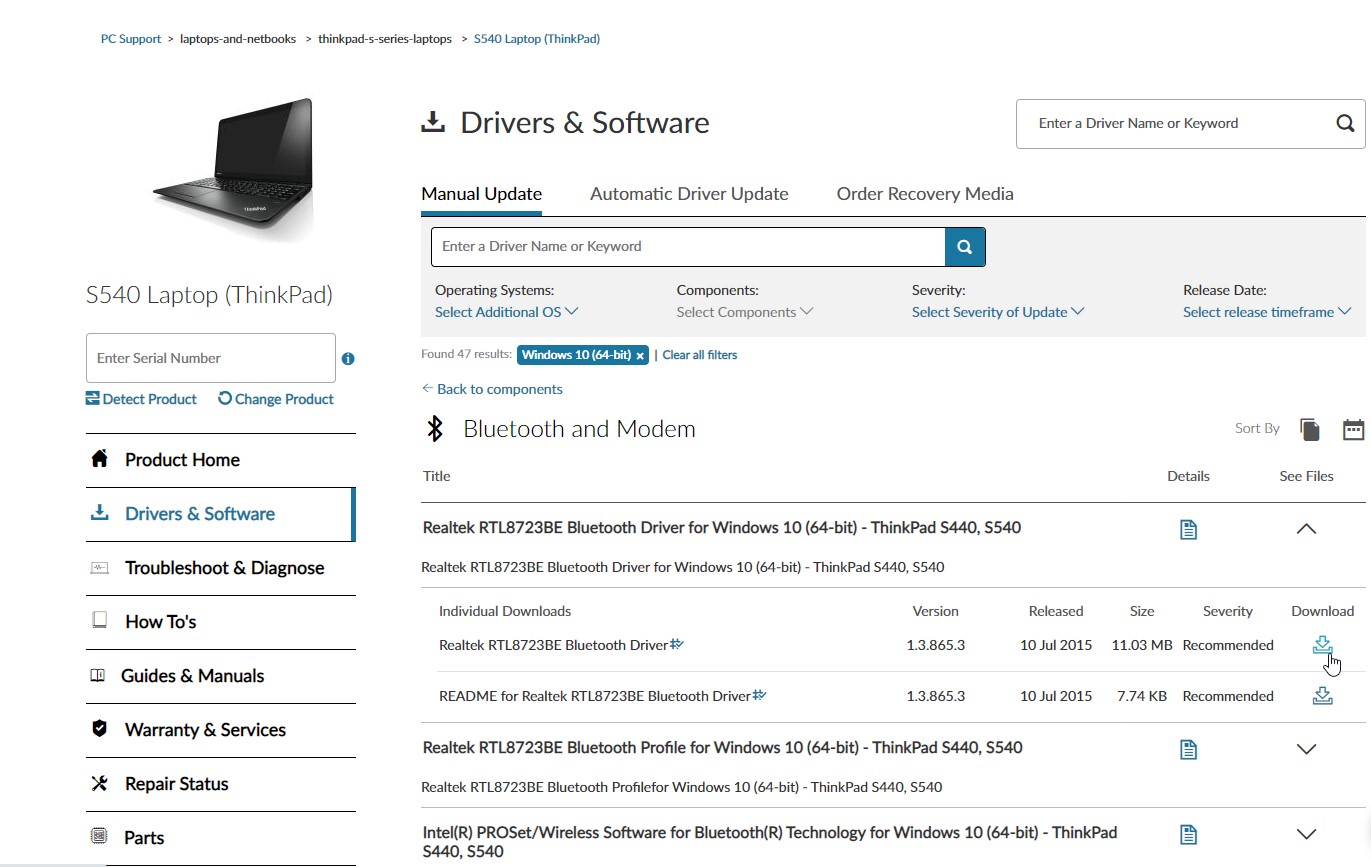
Task: Click the Bluetooth and Modem section icon
Action: [434, 428]
